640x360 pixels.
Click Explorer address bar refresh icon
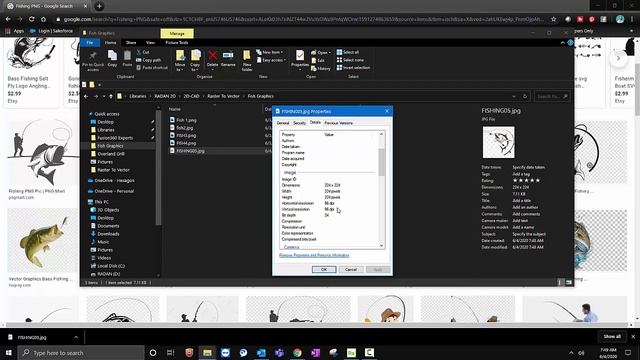525,96
